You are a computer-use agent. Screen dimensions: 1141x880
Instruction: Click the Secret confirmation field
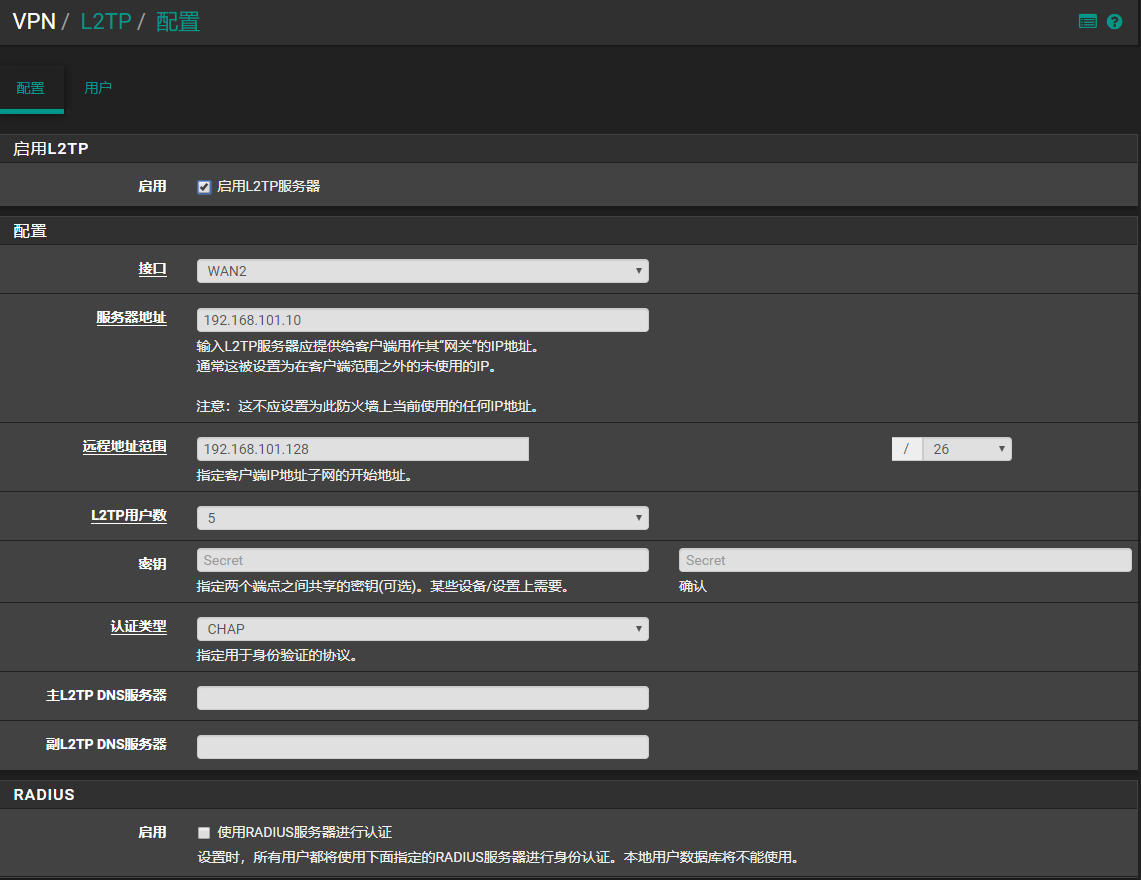(904, 560)
